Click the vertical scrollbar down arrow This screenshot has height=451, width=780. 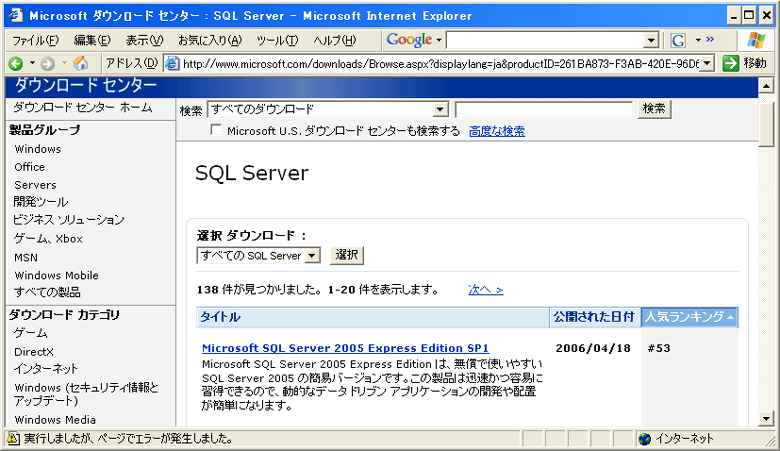(766, 419)
